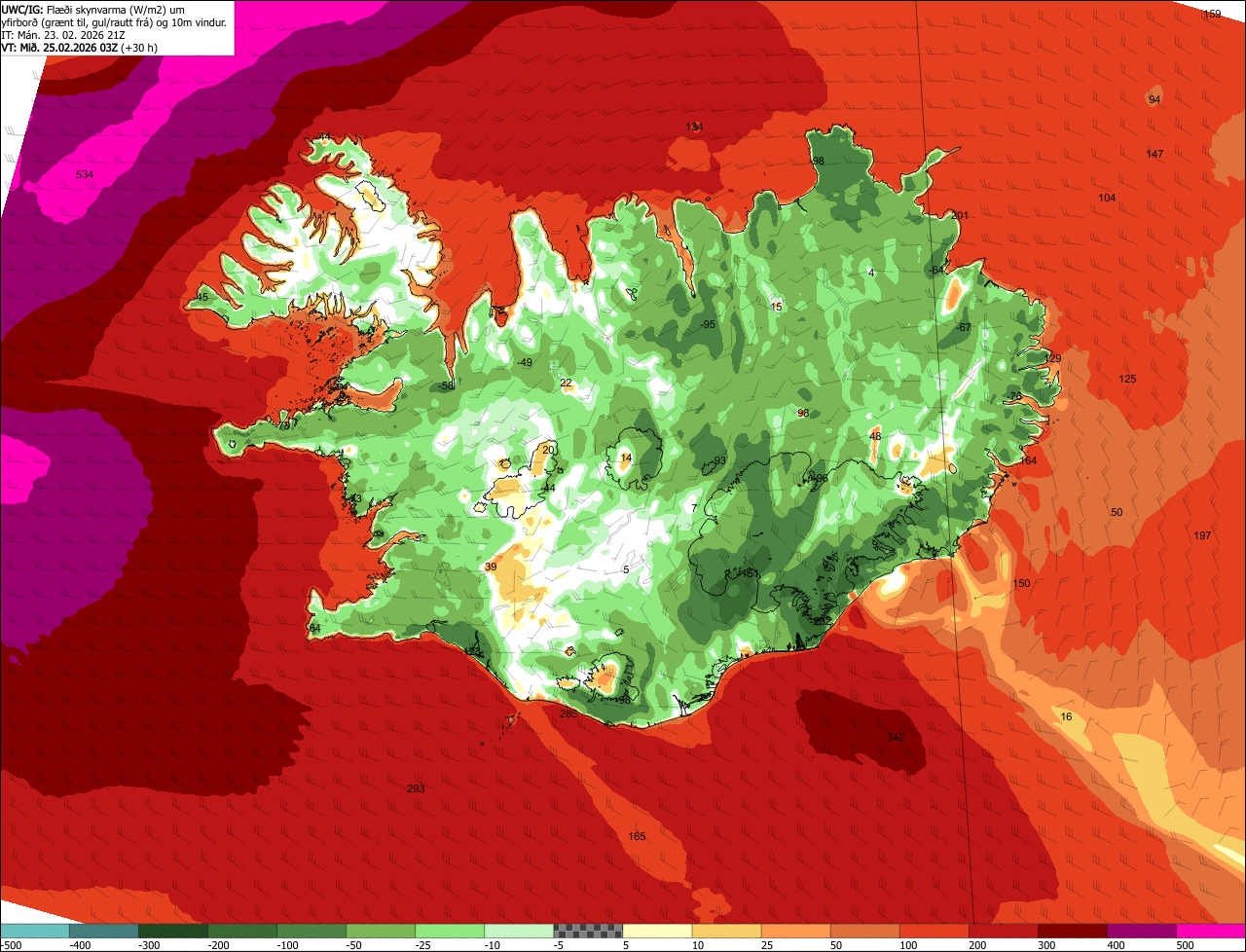1246x952 pixels.
Task: Click the red legend swatch between 200 and 300
Action: pyautogui.click(x=1003, y=931)
